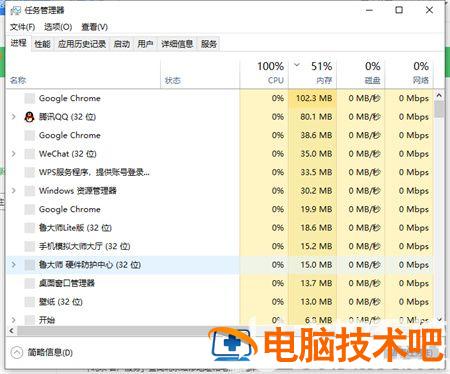Click the 鲁大师Lite版 process icon
Image resolution: width=450 pixels, height=374 pixels.
click(30, 228)
